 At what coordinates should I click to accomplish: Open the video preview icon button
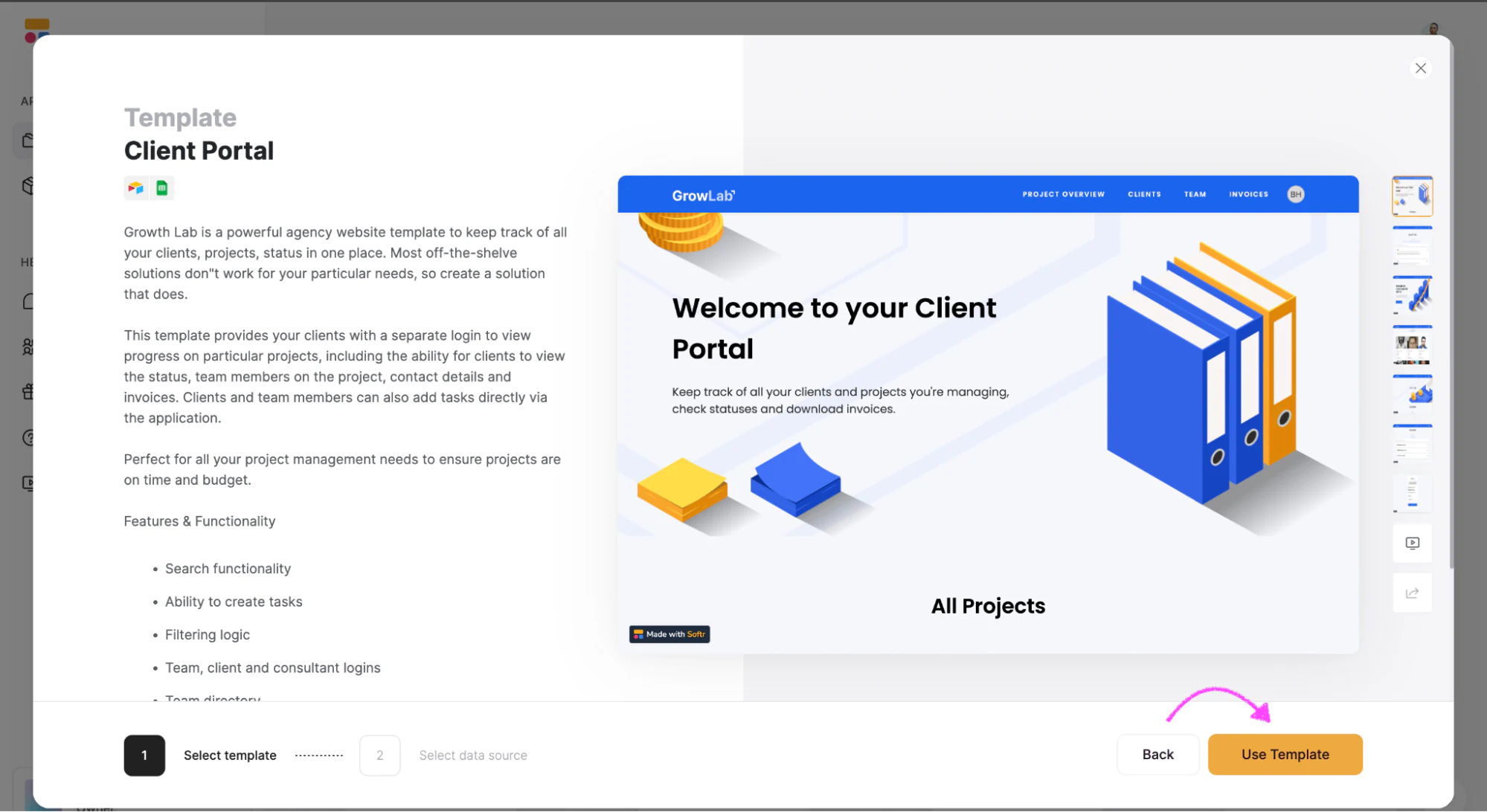tap(1412, 543)
